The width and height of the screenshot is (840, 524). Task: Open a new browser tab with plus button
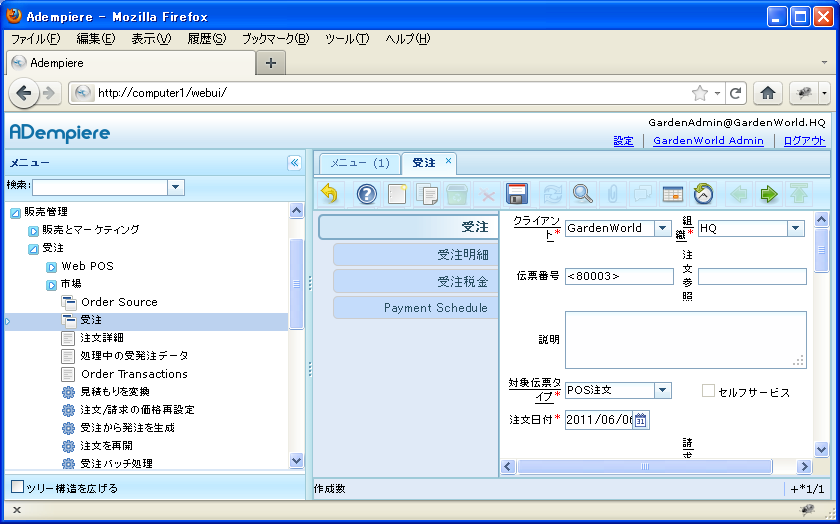click(x=271, y=63)
